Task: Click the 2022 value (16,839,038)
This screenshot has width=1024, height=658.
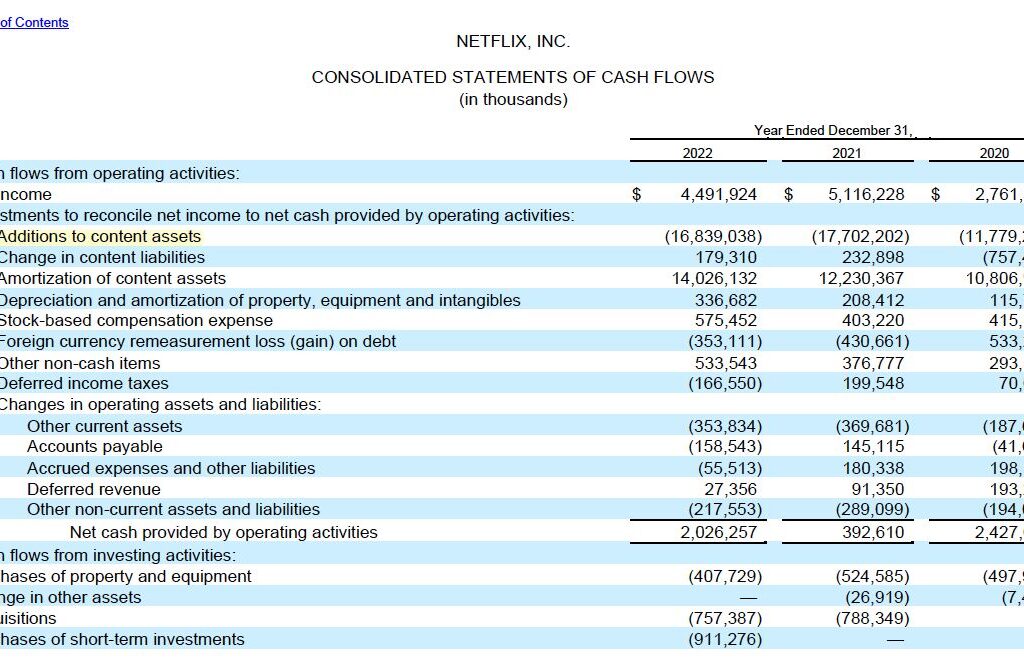Action: coord(713,237)
